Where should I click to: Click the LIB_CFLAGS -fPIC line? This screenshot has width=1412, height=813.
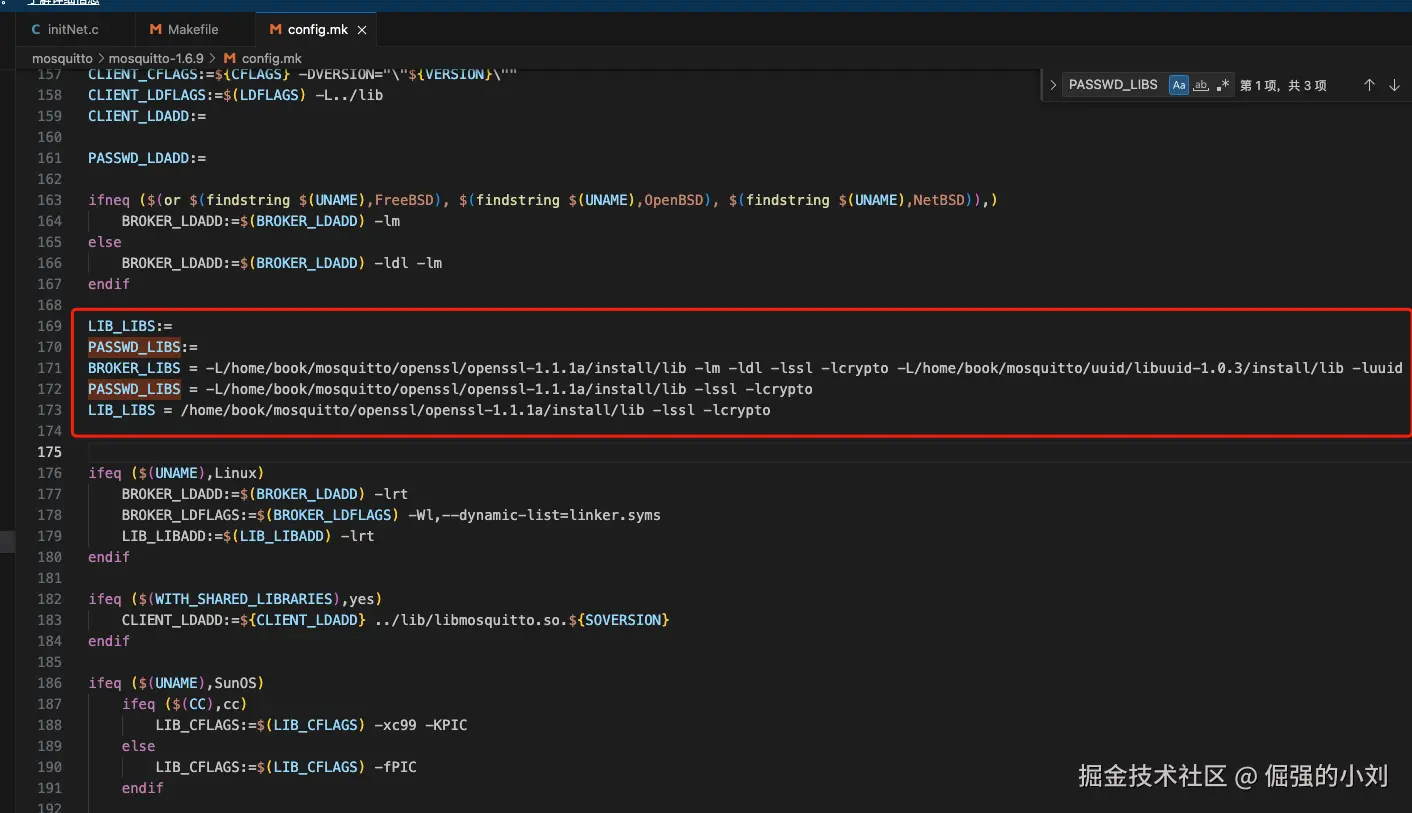286,767
